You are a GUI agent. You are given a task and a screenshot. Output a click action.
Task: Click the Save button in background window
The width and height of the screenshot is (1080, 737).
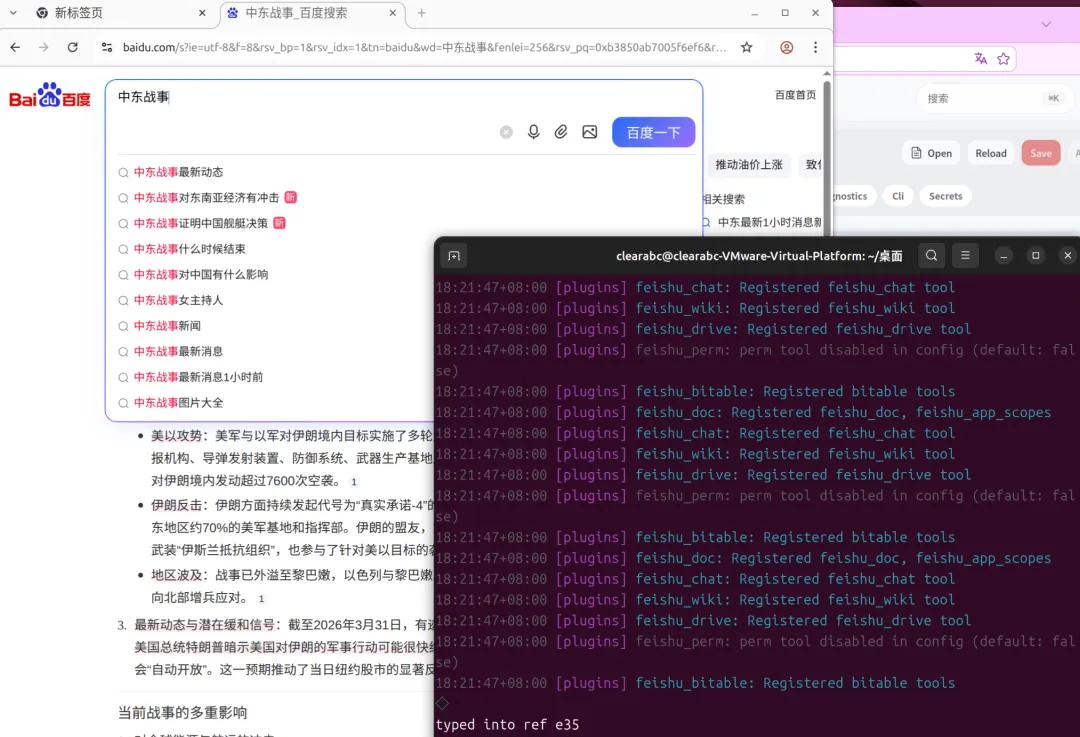click(1041, 153)
